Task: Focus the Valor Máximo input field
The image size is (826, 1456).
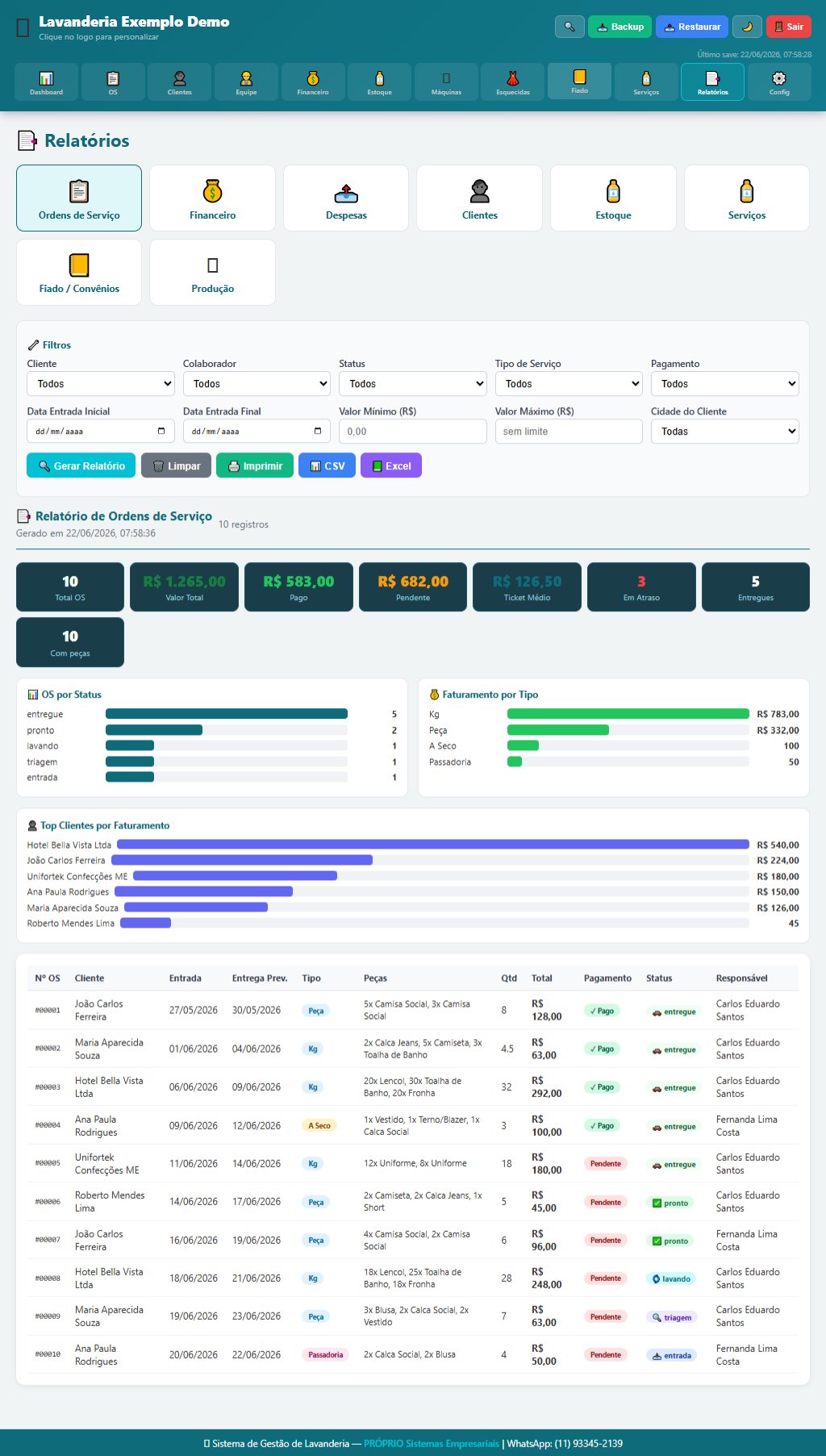Action: point(569,432)
